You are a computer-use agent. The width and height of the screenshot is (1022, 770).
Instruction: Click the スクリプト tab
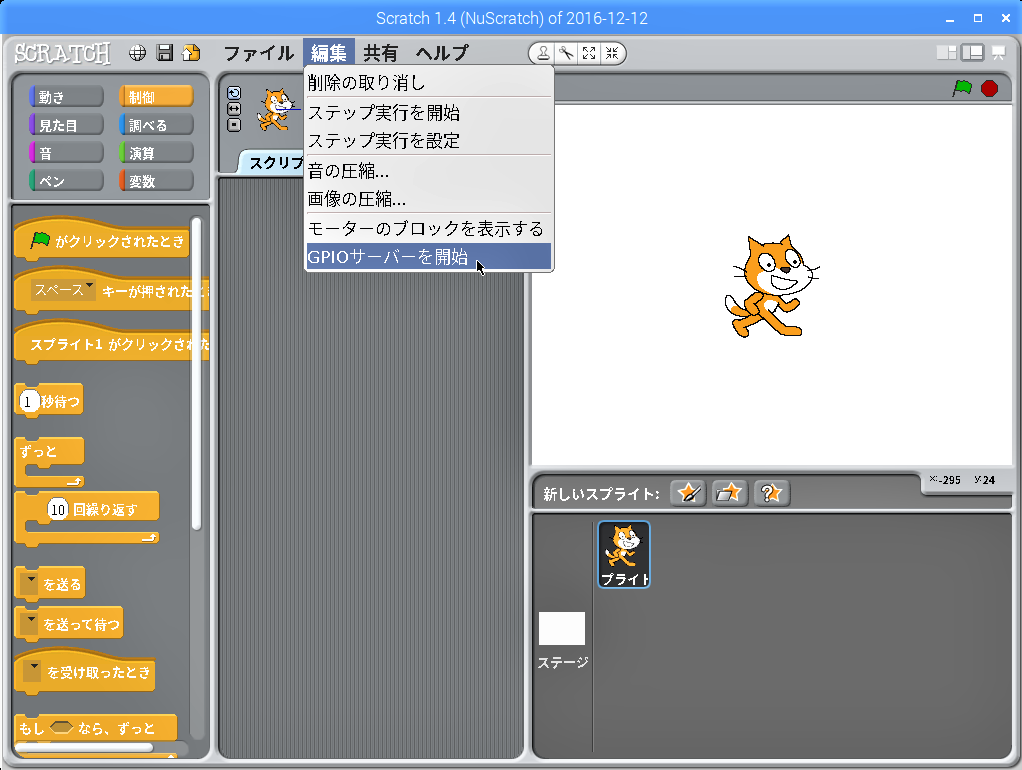(272, 162)
